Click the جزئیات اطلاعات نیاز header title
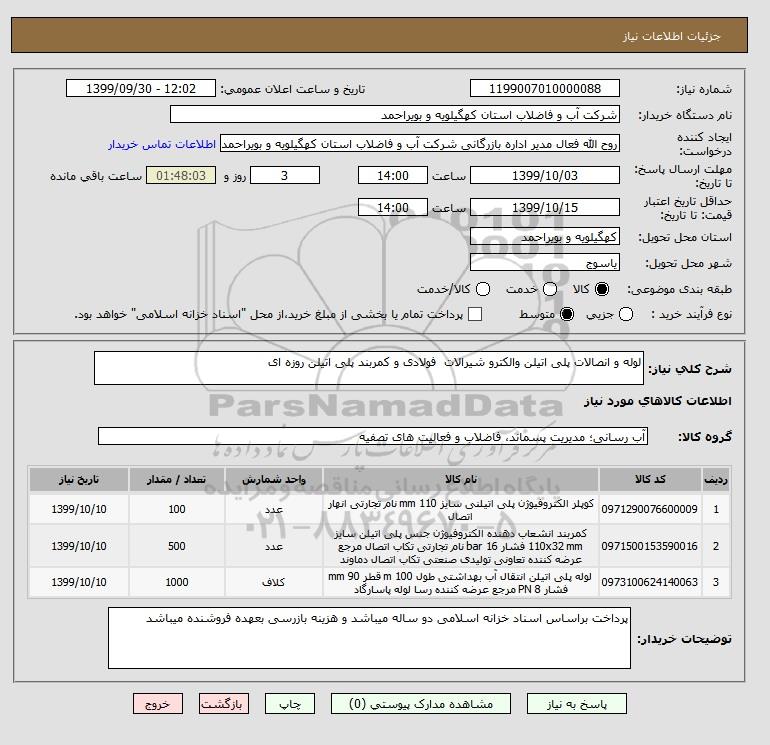 coord(672,36)
